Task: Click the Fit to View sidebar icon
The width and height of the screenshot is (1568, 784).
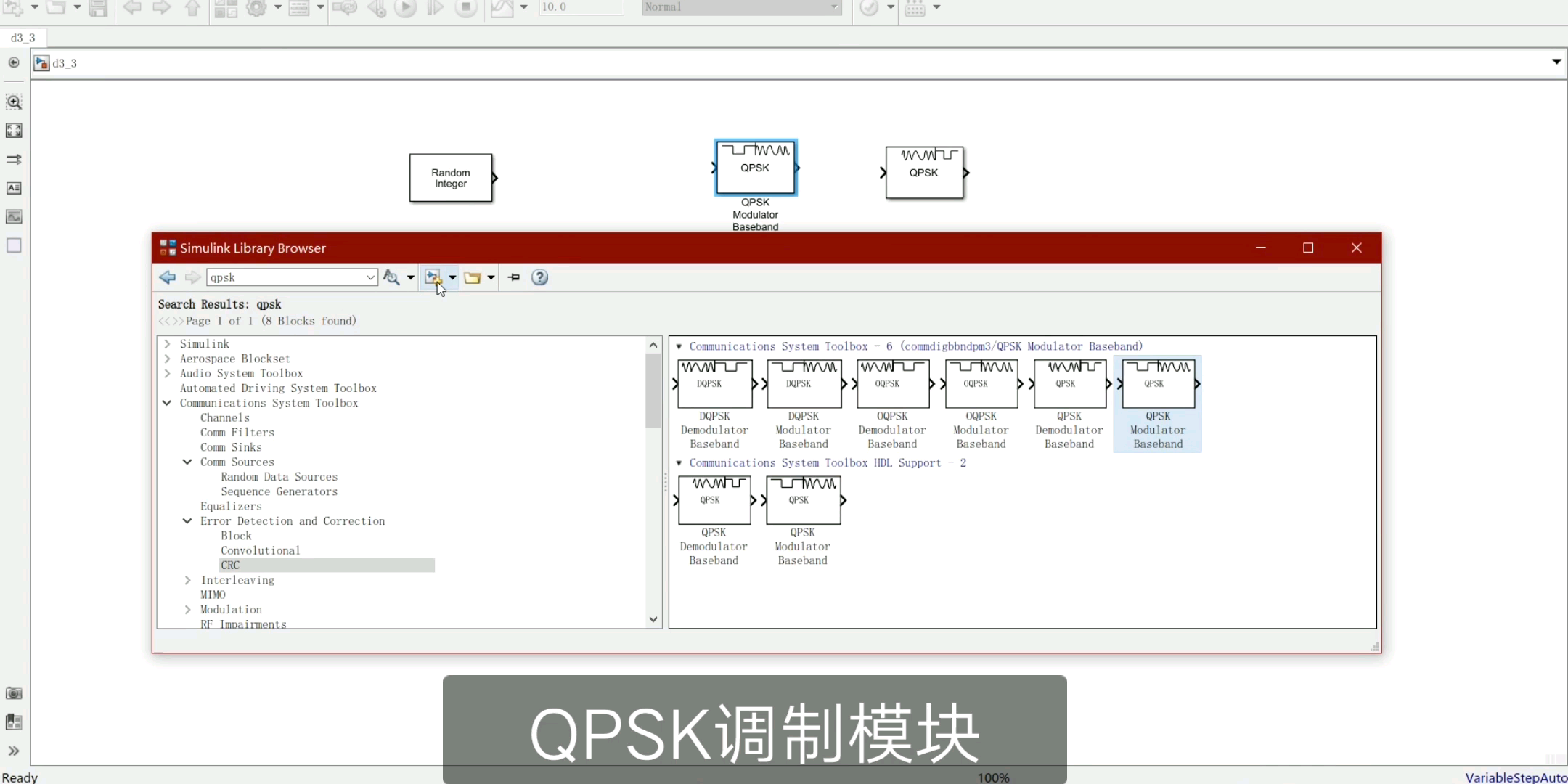Action: (x=14, y=131)
